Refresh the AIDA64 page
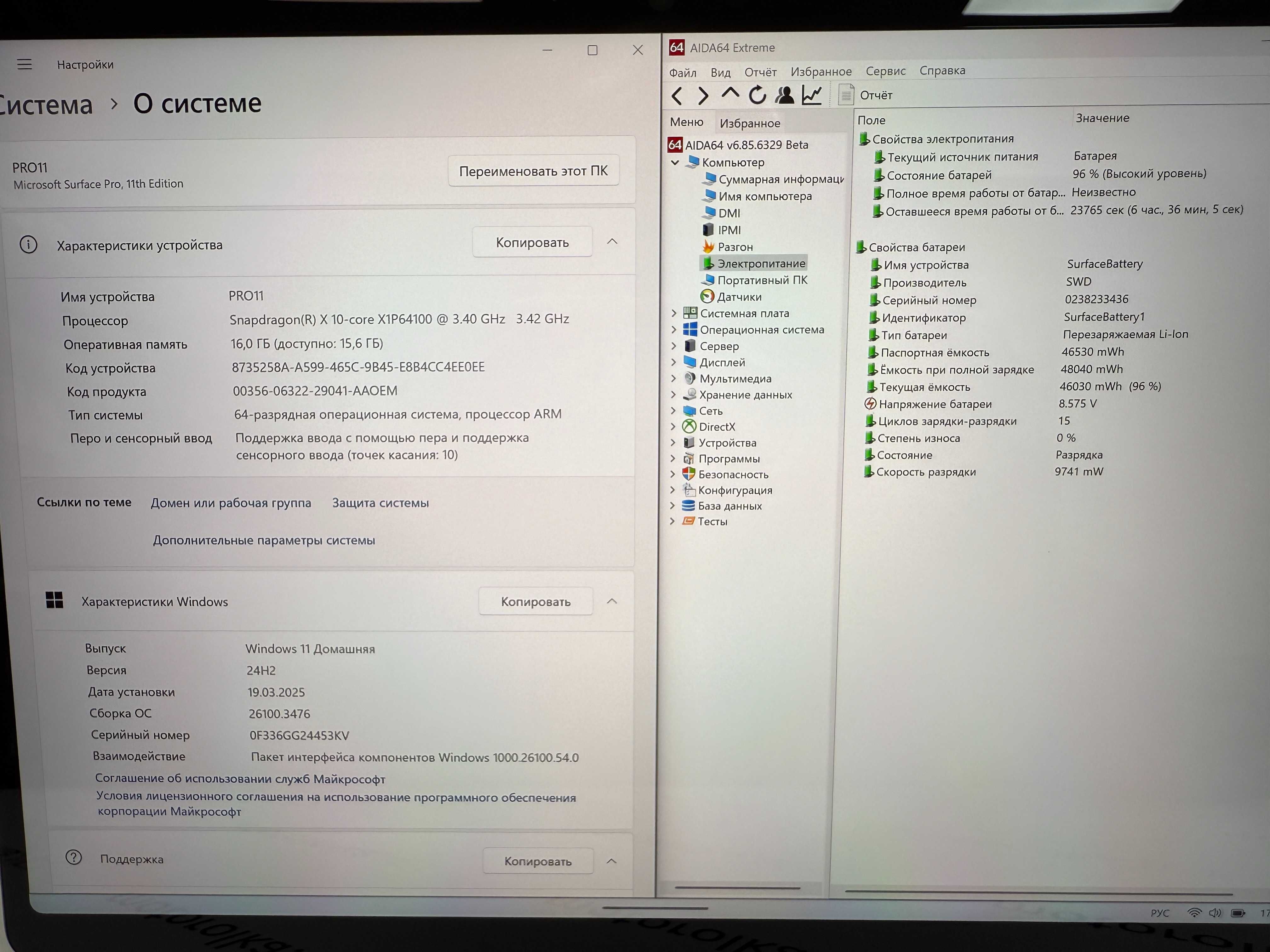 click(757, 95)
